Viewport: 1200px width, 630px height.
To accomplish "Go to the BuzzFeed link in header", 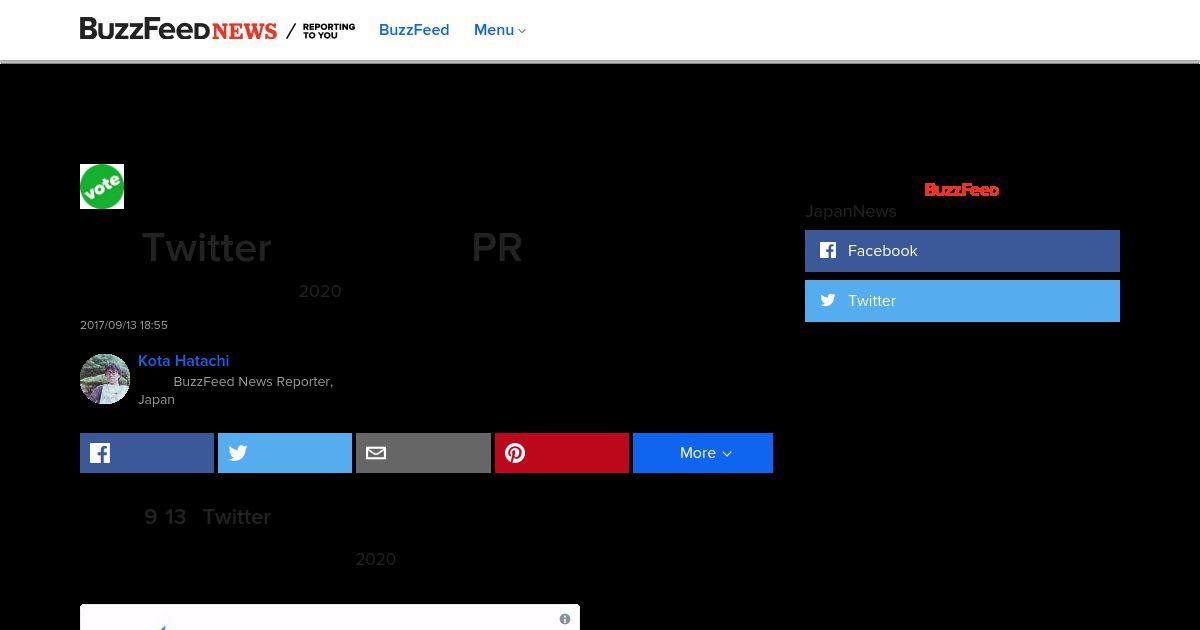I will click(414, 30).
